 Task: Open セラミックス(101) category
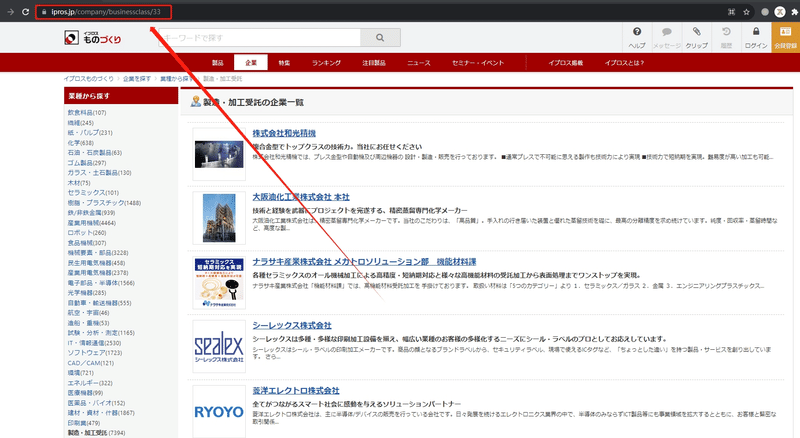[93, 192]
